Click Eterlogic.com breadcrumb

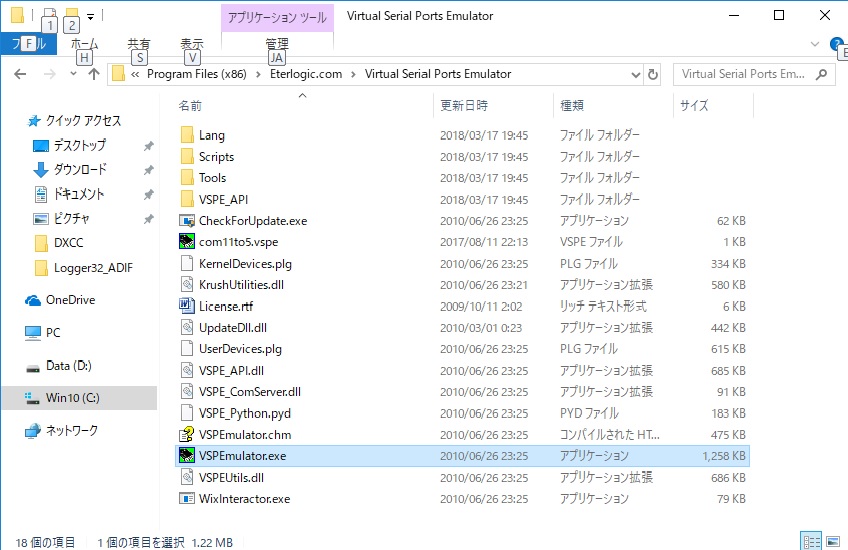coord(306,74)
